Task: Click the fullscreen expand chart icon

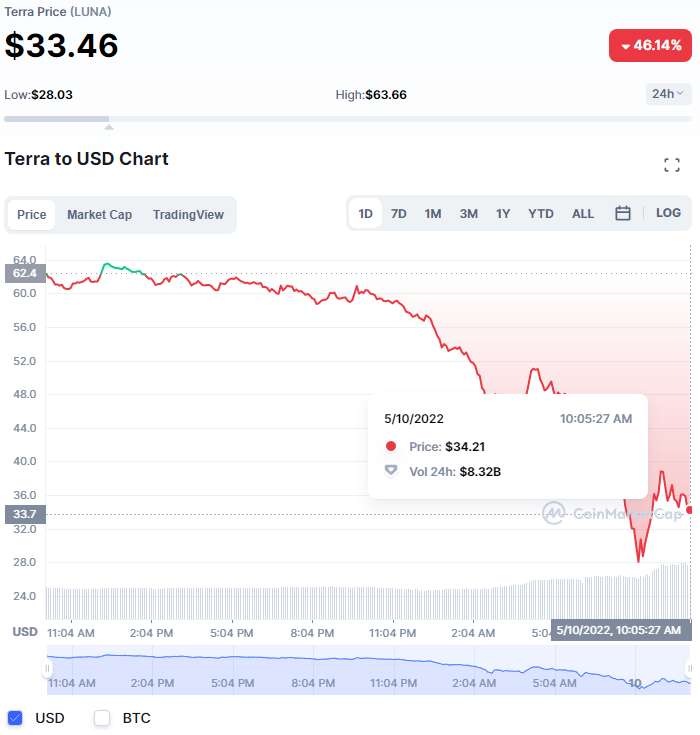Action: (672, 165)
